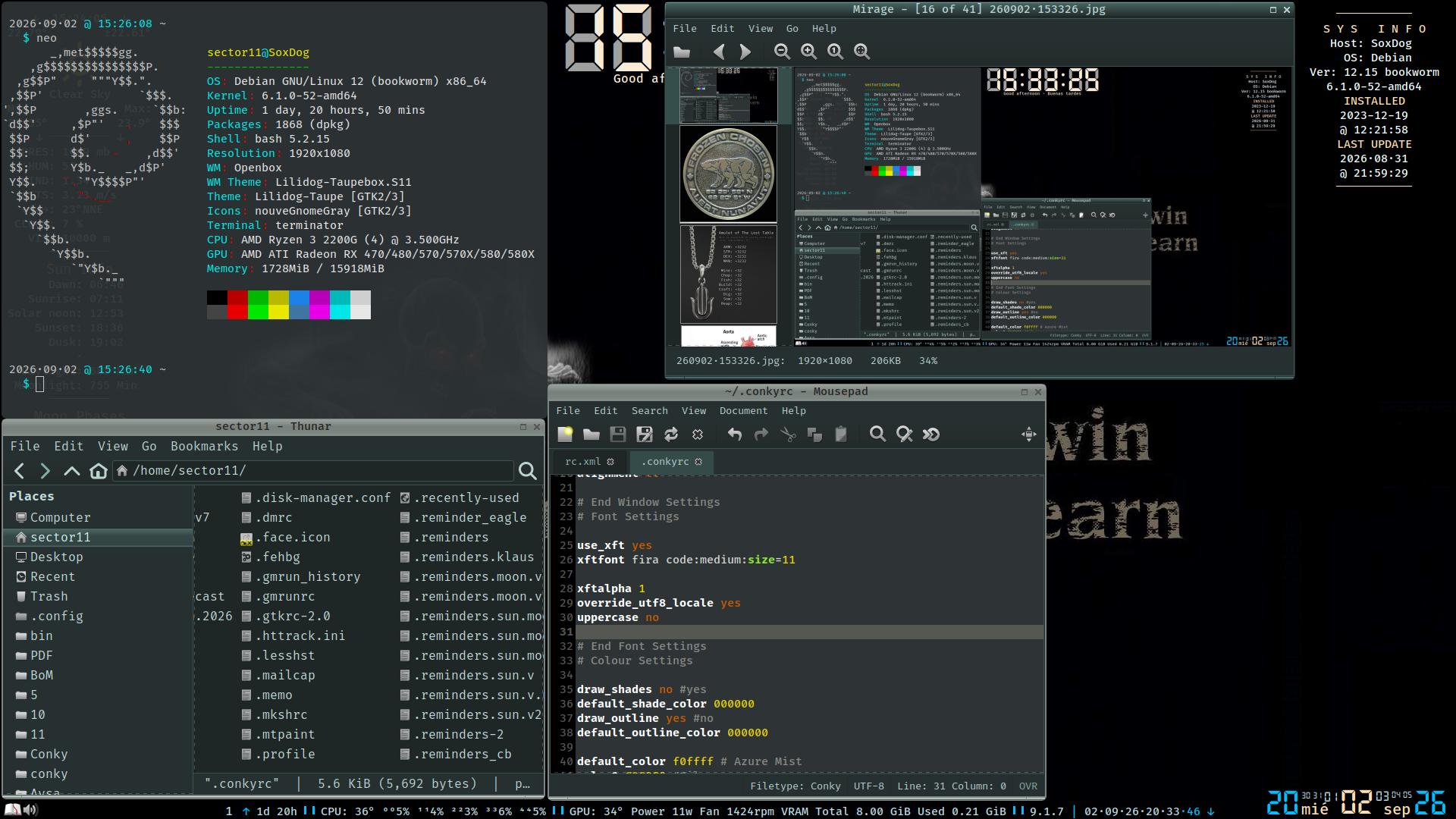Image resolution: width=1456 pixels, height=819 pixels.
Task: Go to previous image in Mirage
Action: [719, 52]
